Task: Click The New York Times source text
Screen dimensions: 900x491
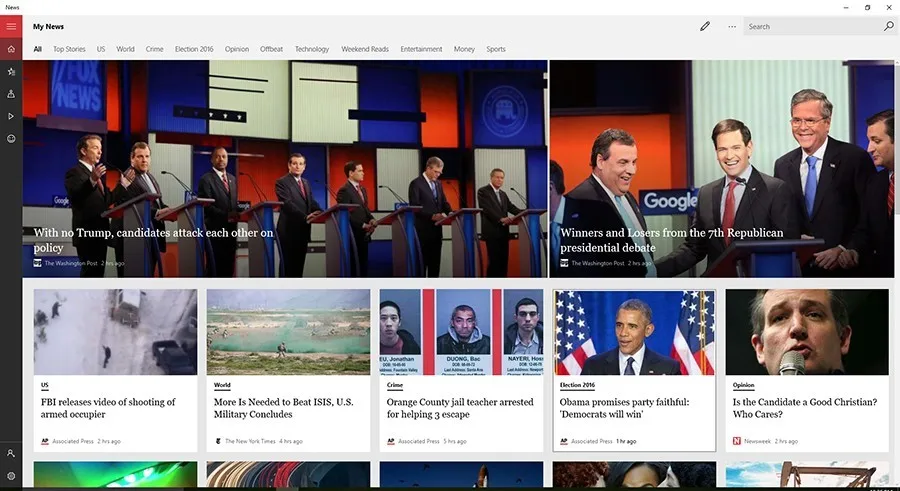Action: (x=250, y=441)
